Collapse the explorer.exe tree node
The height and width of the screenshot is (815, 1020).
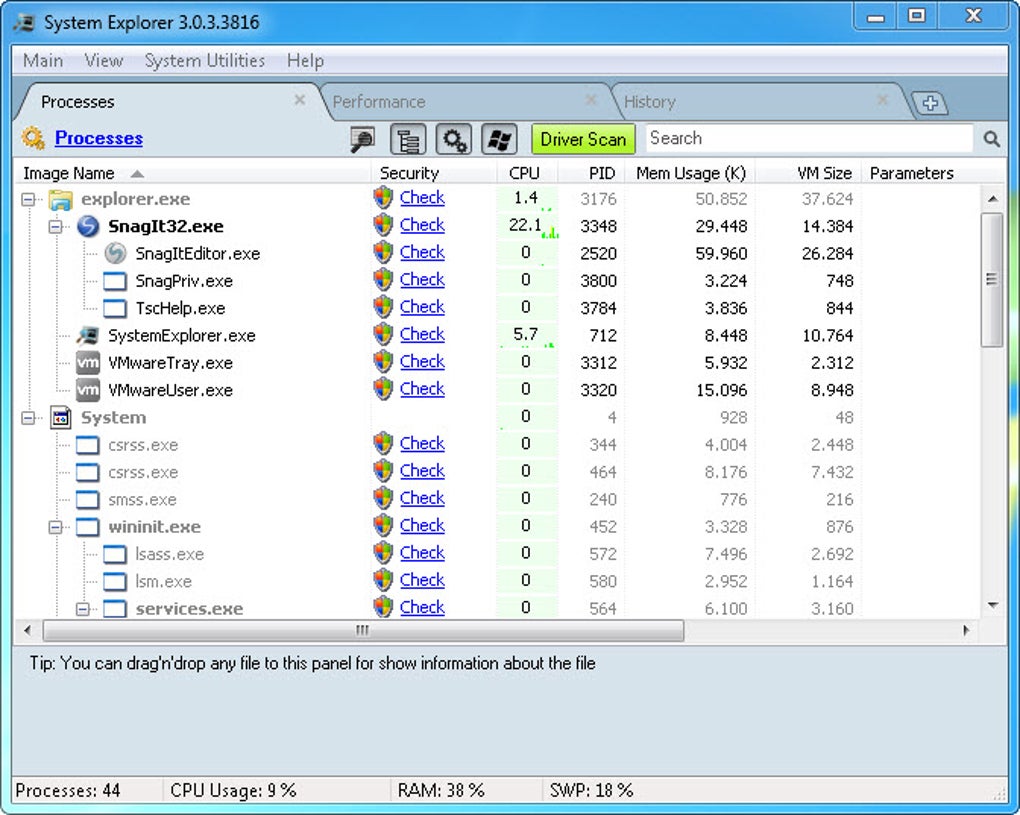coord(28,199)
